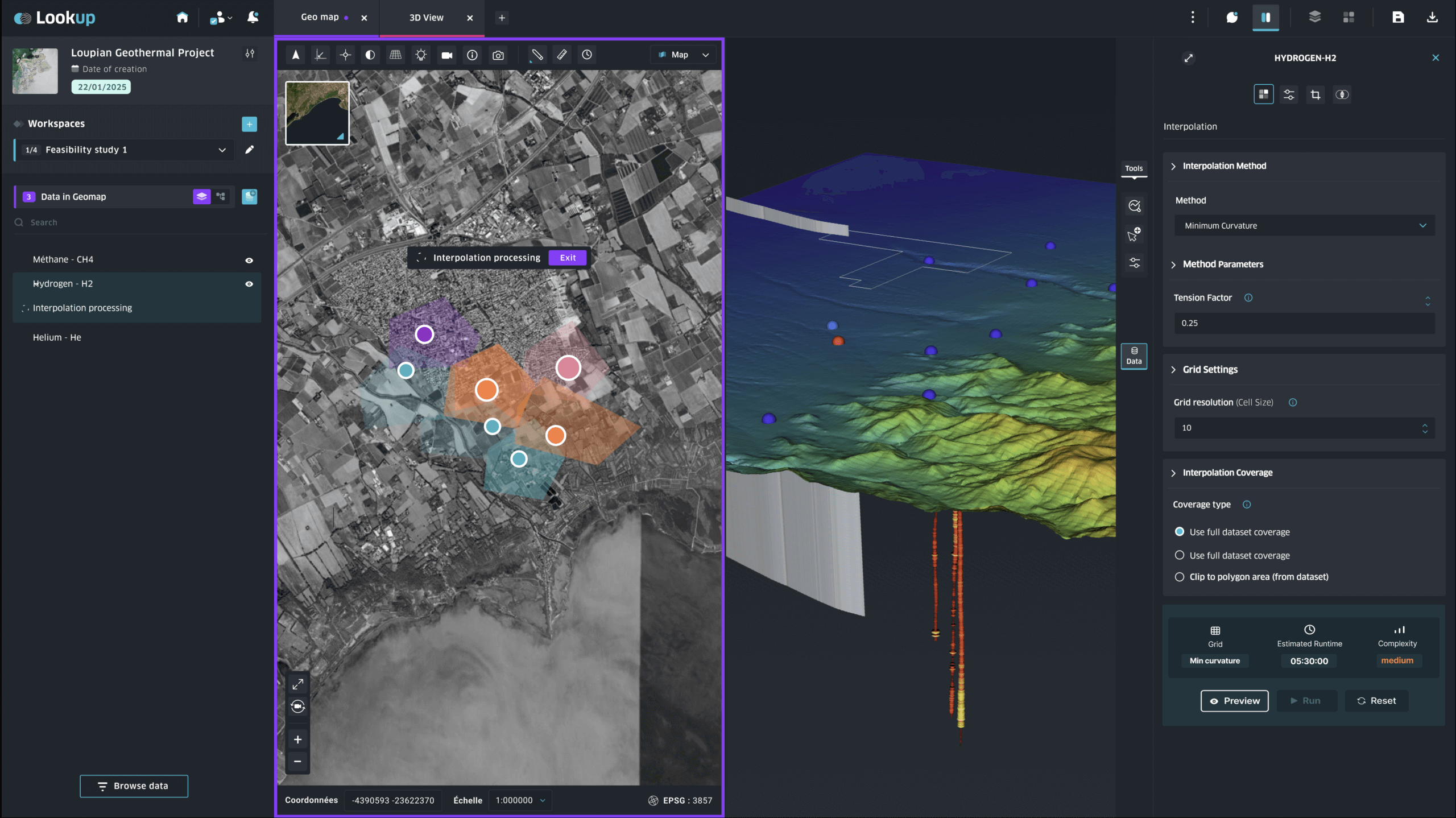
Task: Click the download icon in top bar
Action: (x=1432, y=18)
